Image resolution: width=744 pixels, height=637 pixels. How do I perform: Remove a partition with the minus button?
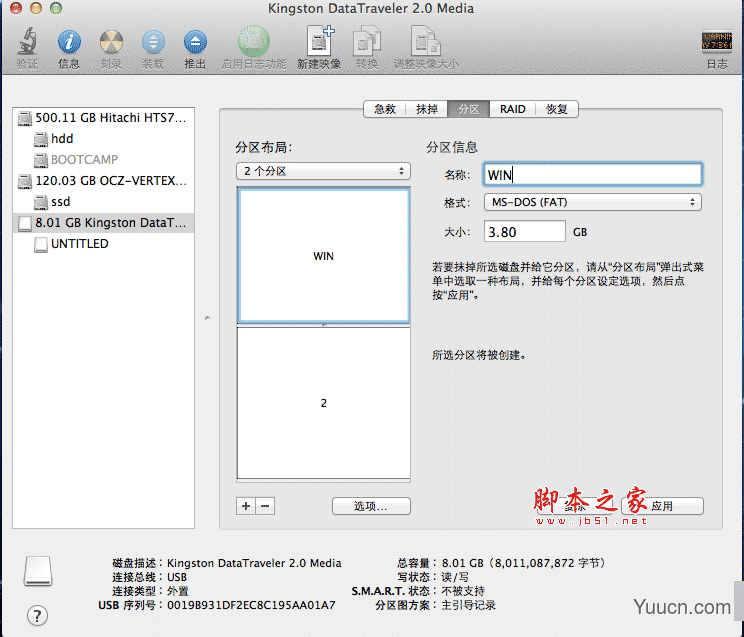(265, 506)
